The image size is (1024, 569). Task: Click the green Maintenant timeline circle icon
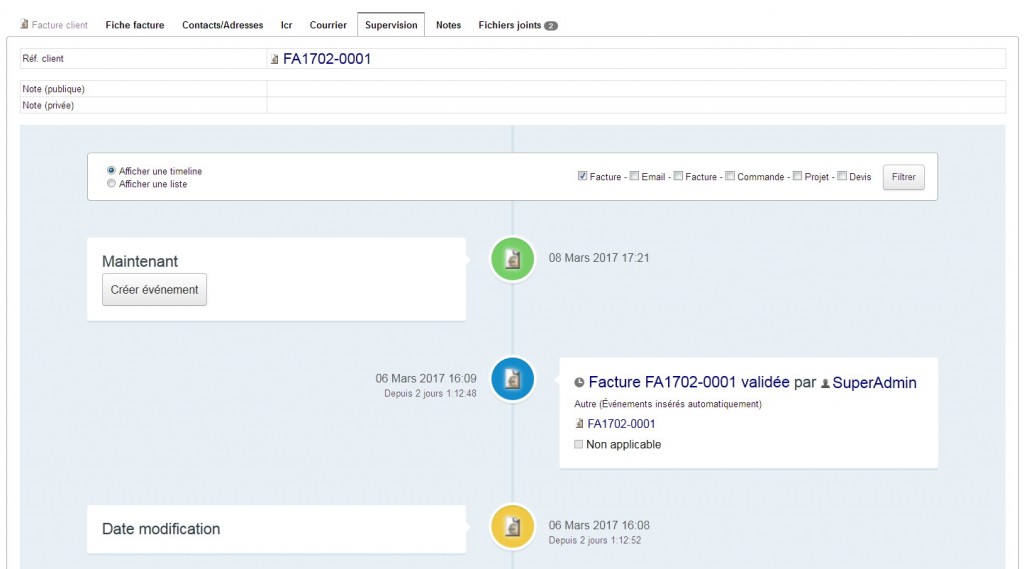513,259
